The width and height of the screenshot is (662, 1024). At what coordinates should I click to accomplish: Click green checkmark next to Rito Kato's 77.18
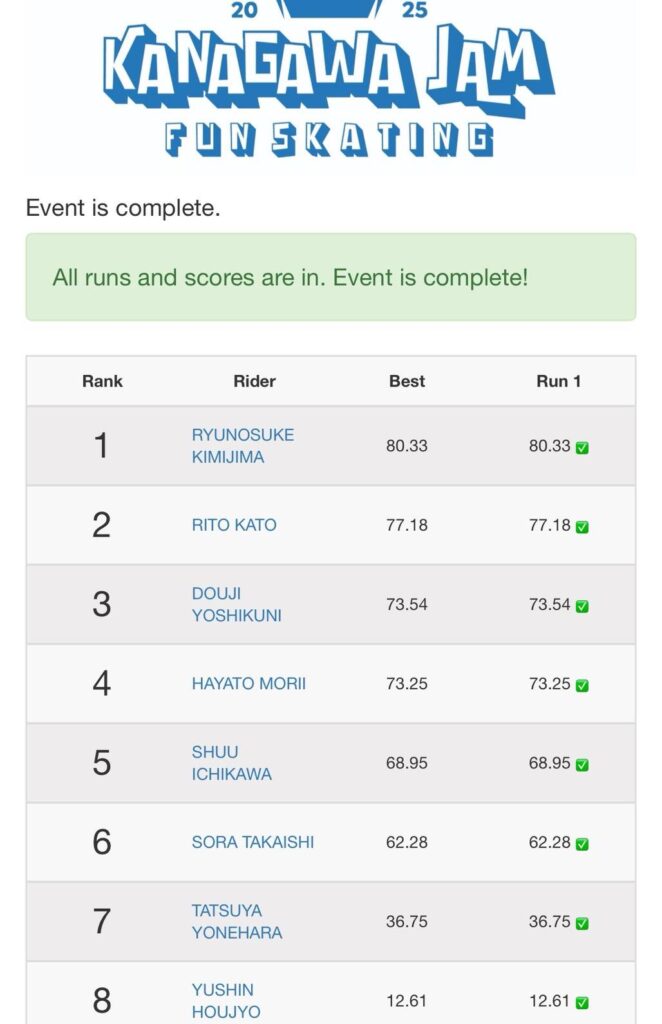point(582,527)
